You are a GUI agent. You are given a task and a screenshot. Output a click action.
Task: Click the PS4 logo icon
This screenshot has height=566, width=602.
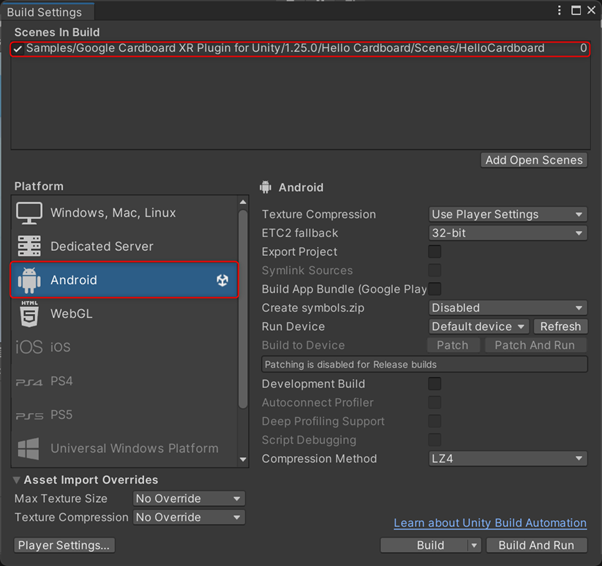tap(29, 382)
